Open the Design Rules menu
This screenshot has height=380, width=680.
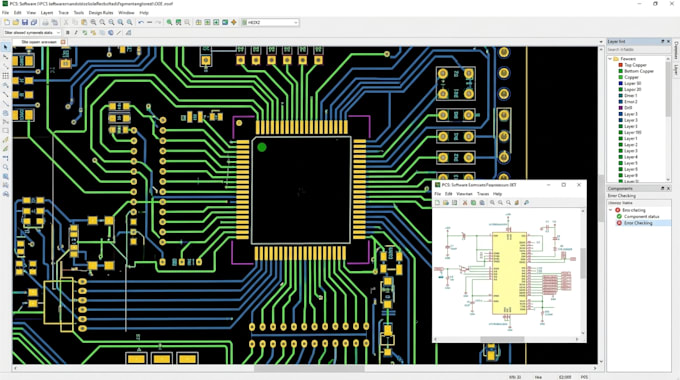pos(101,13)
